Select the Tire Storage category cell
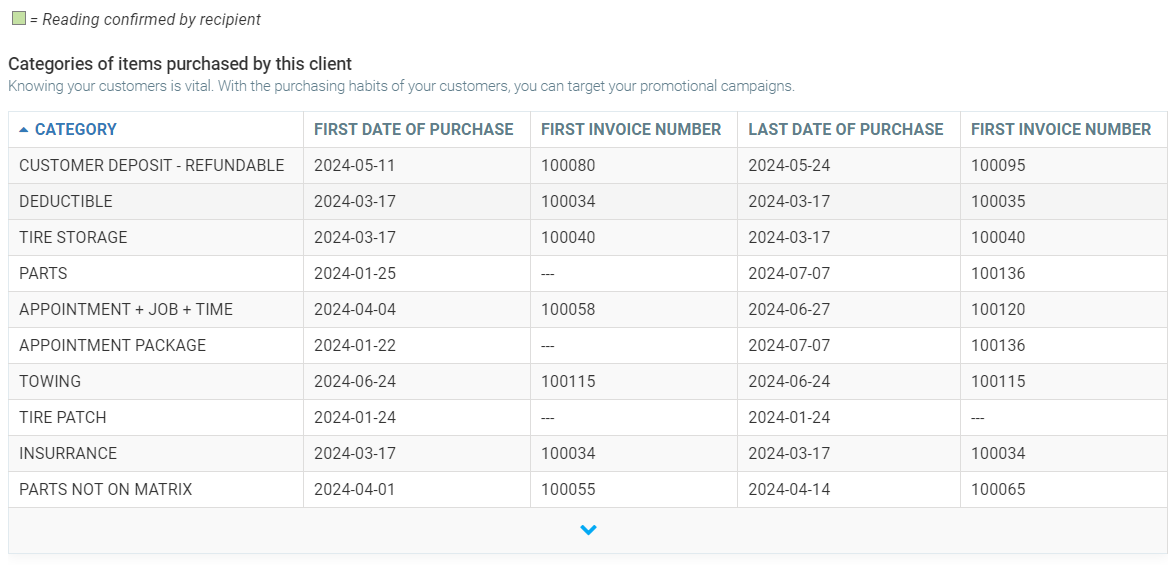This screenshot has height=565, width=1175. pyautogui.click(x=73, y=238)
